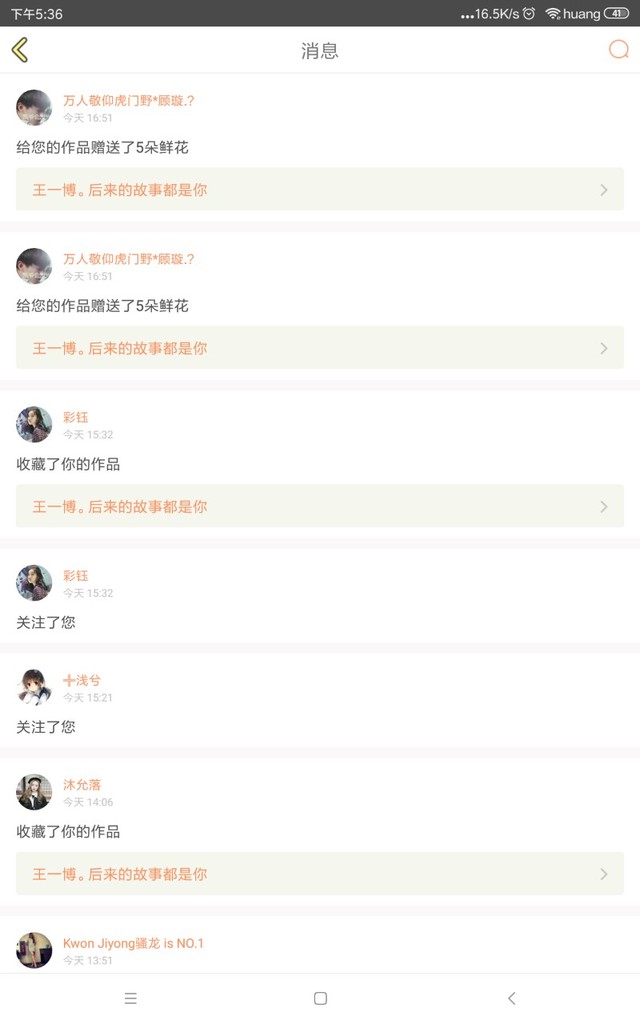Tap username 沐允落
Screen dimensions: 640x1024
pyautogui.click(x=82, y=785)
